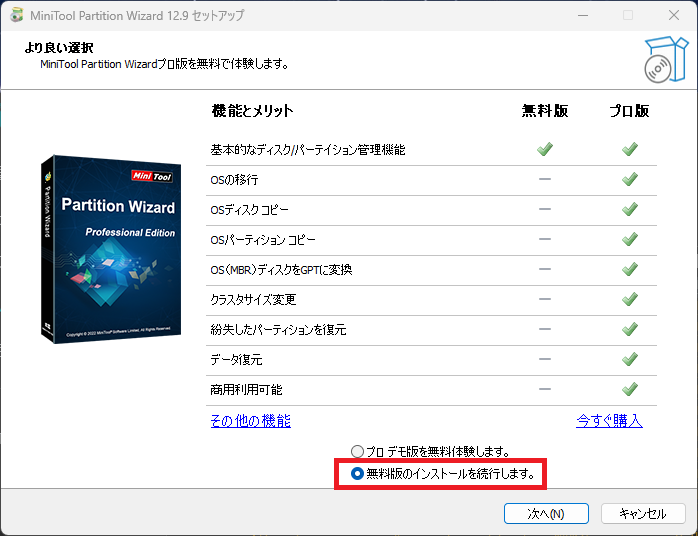Screen dimensions: 698x536
Task: Click Pro checkmark for basic disk management row
Action: 629,149
